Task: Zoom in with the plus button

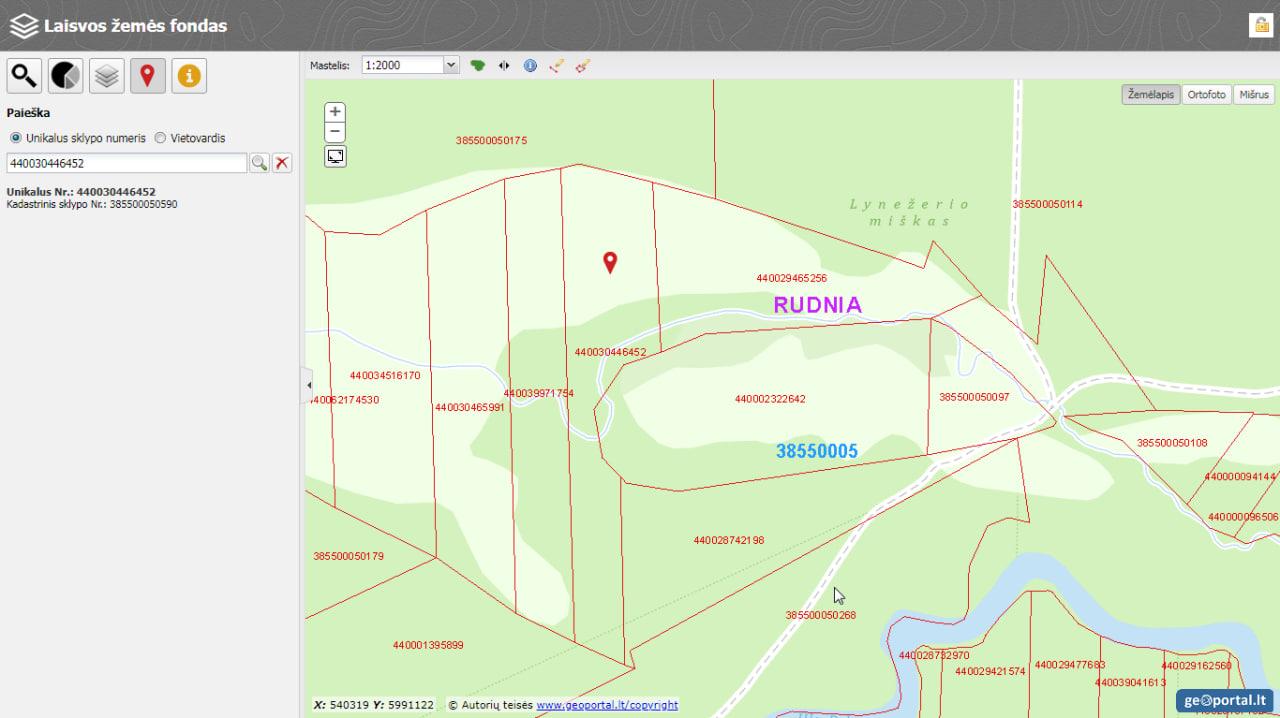Action: 336,112
